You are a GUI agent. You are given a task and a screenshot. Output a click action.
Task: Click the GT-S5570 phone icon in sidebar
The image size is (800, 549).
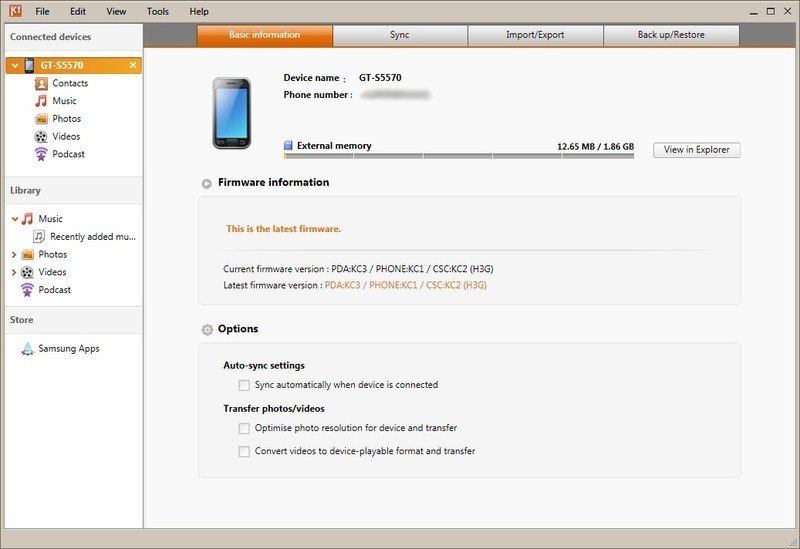pos(29,65)
